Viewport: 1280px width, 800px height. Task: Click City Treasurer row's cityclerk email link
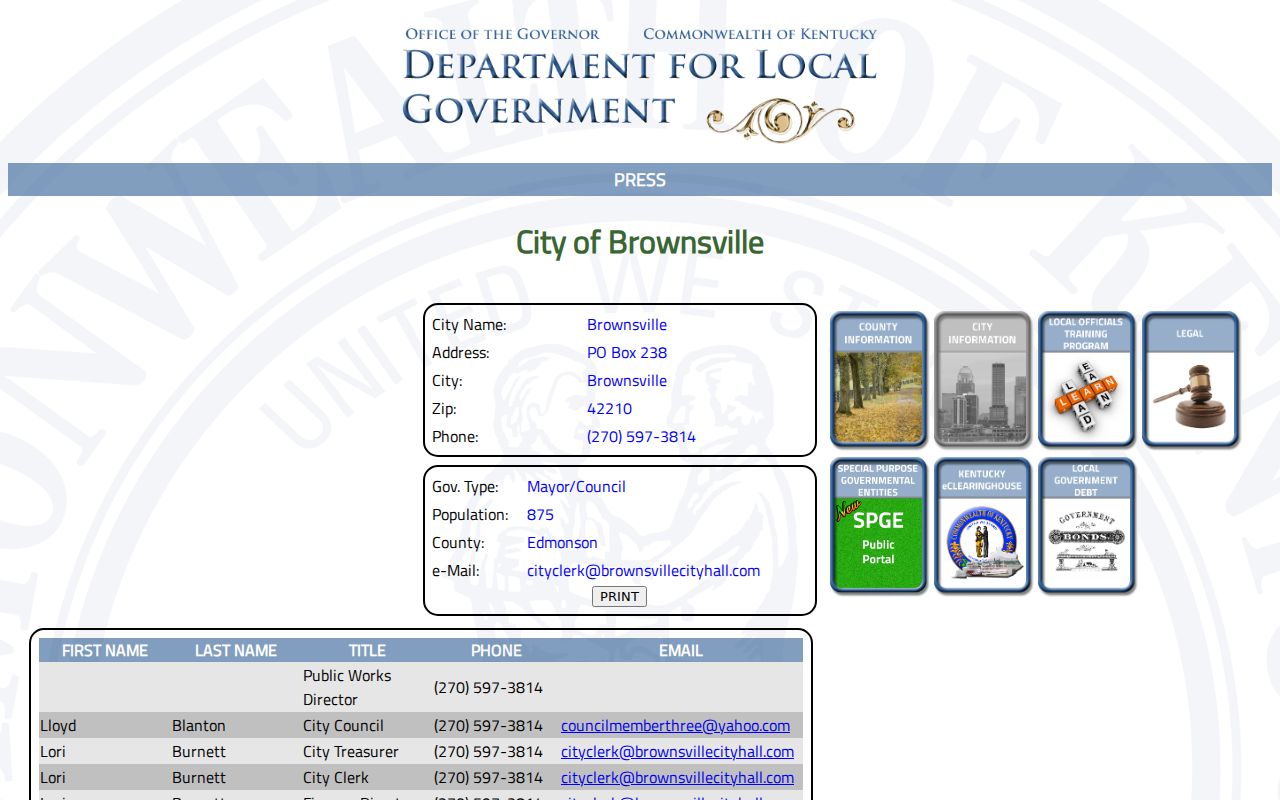click(677, 752)
